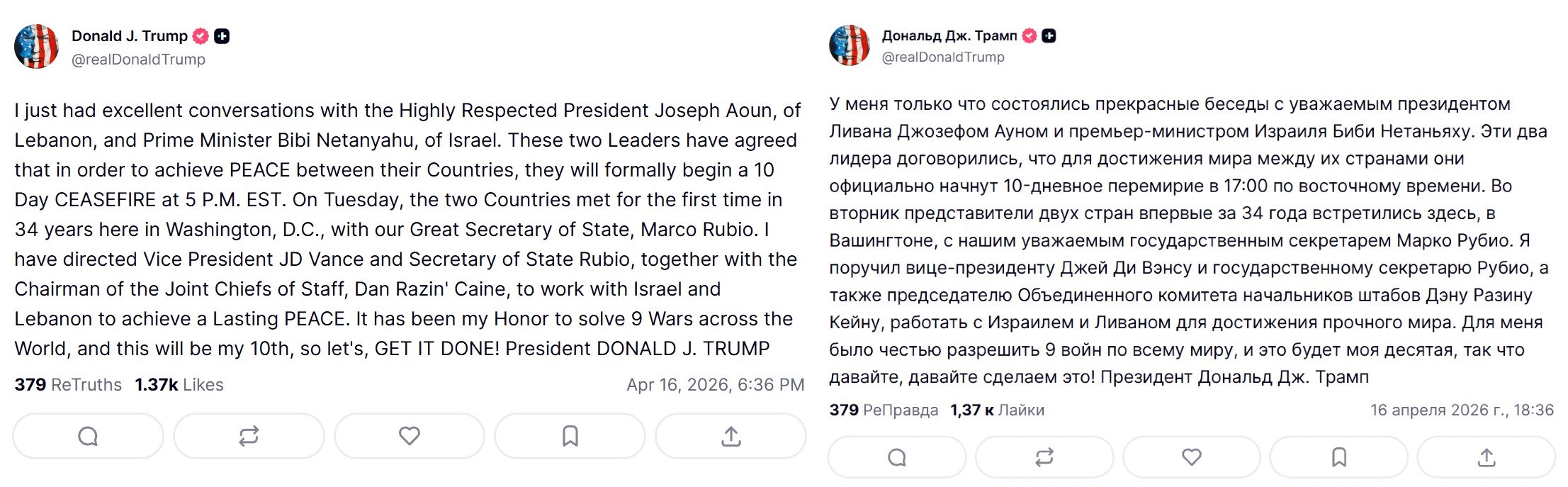Screen dimensions: 1568x487
Task: Open the Дональд Дж. Трамп name link
Action: (x=949, y=35)
